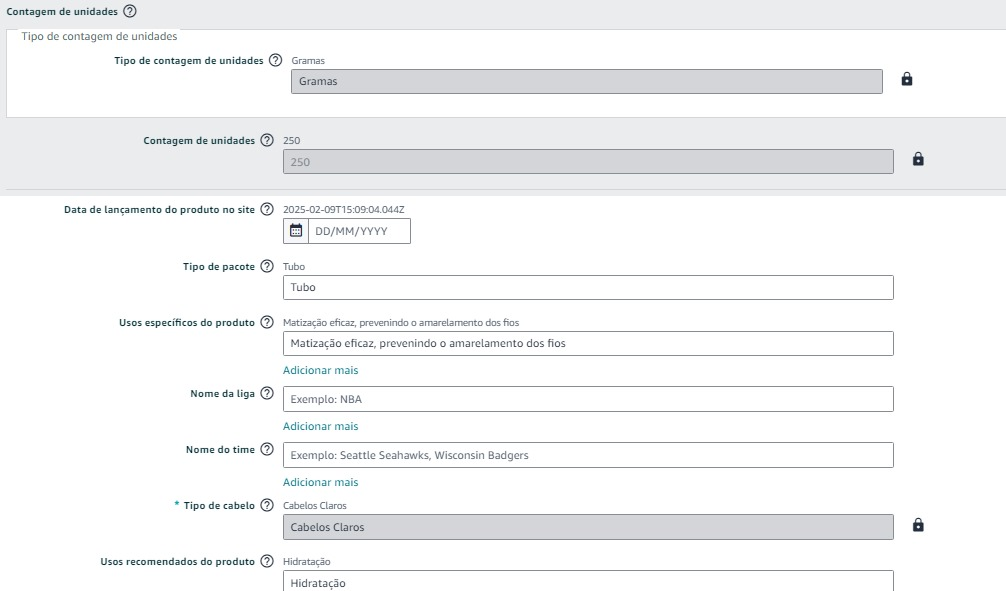Open help for Data de lançamento do produto

point(266,210)
